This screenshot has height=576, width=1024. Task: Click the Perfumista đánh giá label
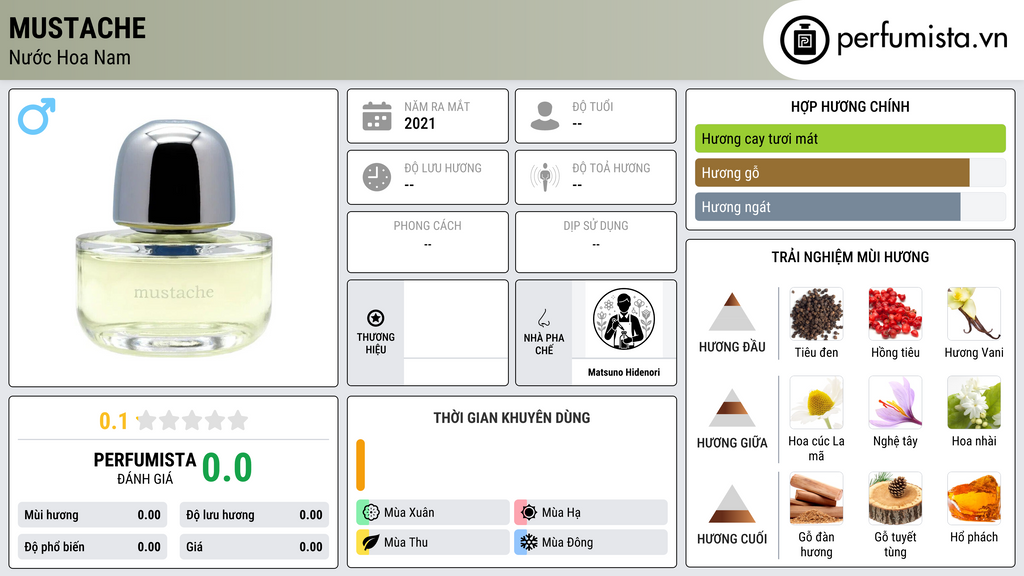(145, 468)
